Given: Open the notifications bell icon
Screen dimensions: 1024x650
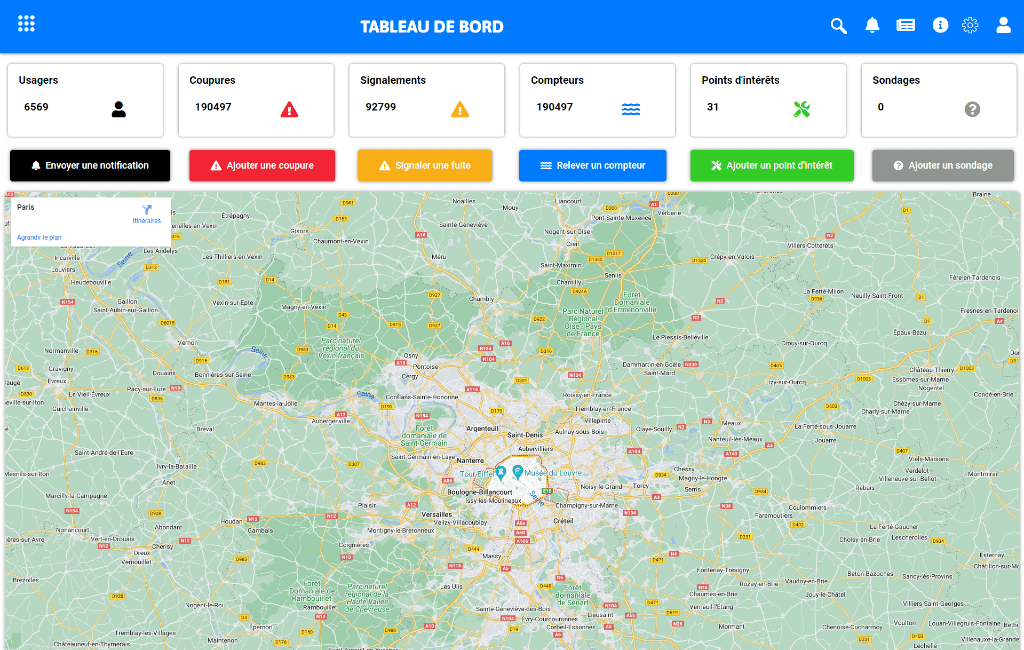Looking at the screenshot, I should [x=872, y=25].
